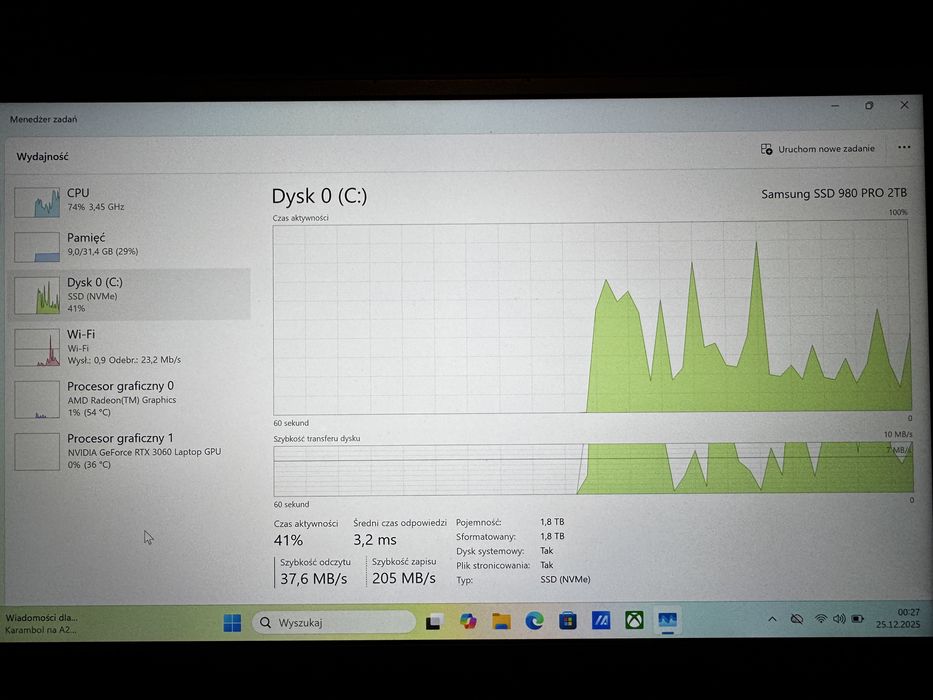Open the clock showing 00:27 25.12.2025

[x=898, y=618]
